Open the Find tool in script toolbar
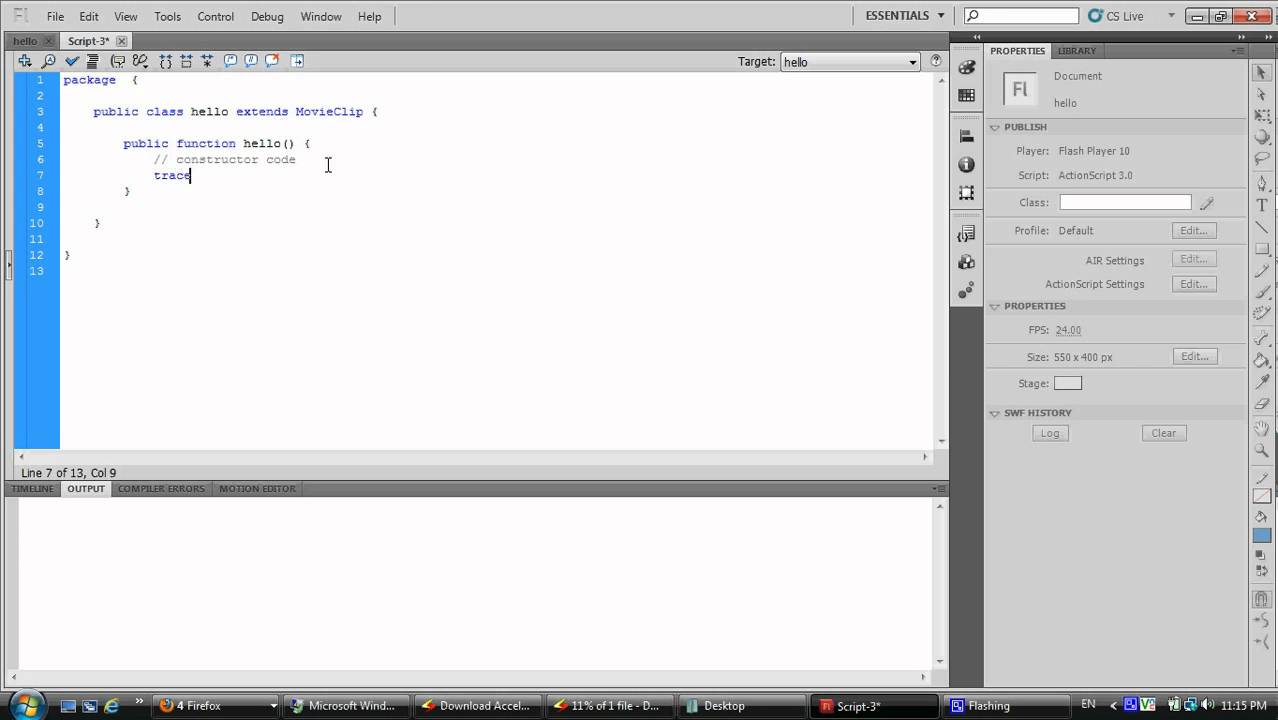This screenshot has width=1278, height=720. click(48, 61)
